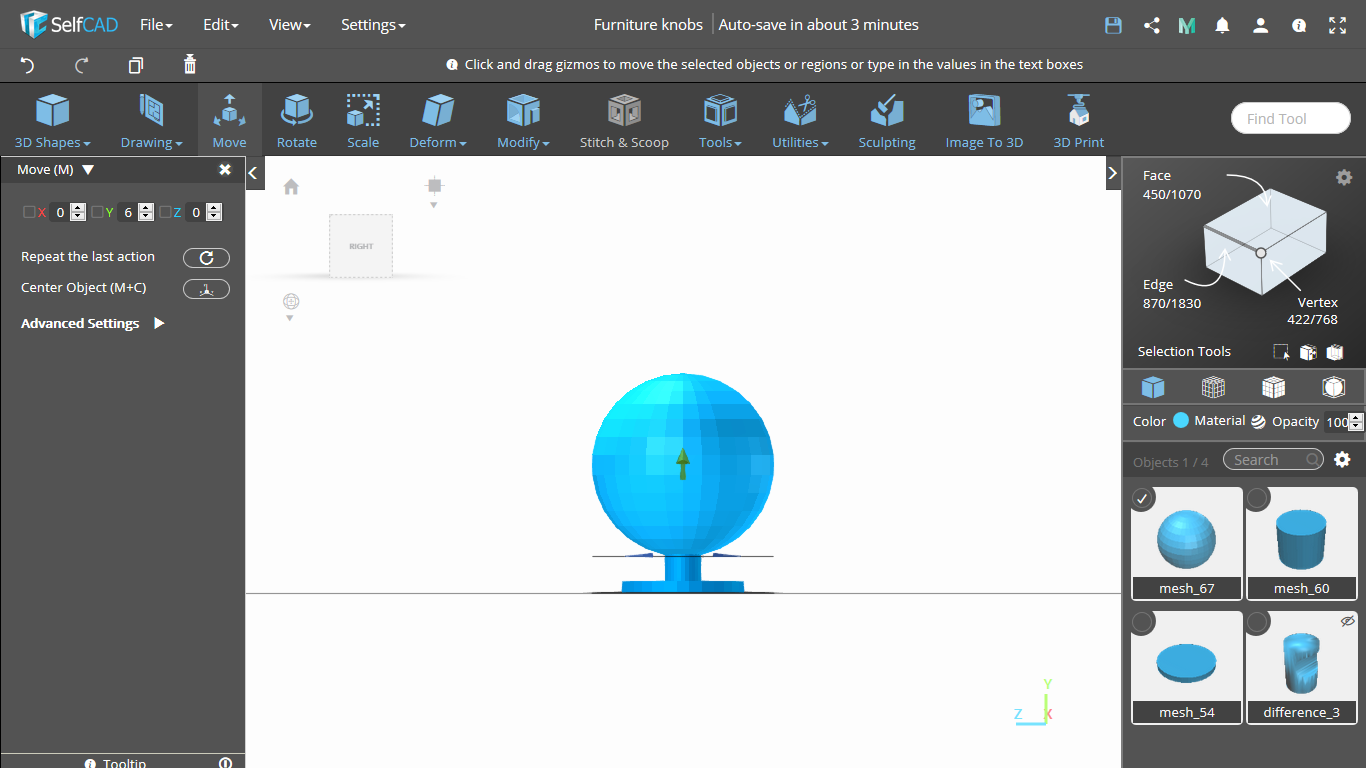
Task: Toggle the Tooltip switch
Action: tap(225, 763)
